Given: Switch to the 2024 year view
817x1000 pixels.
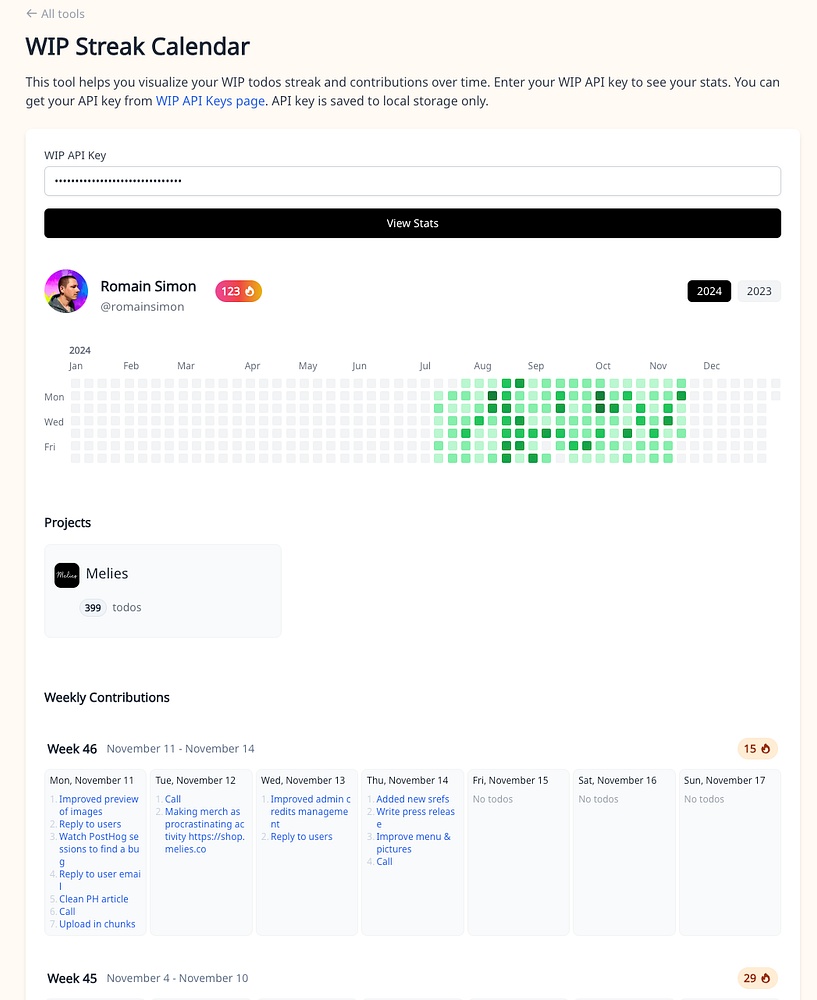Looking at the screenshot, I should pos(709,291).
